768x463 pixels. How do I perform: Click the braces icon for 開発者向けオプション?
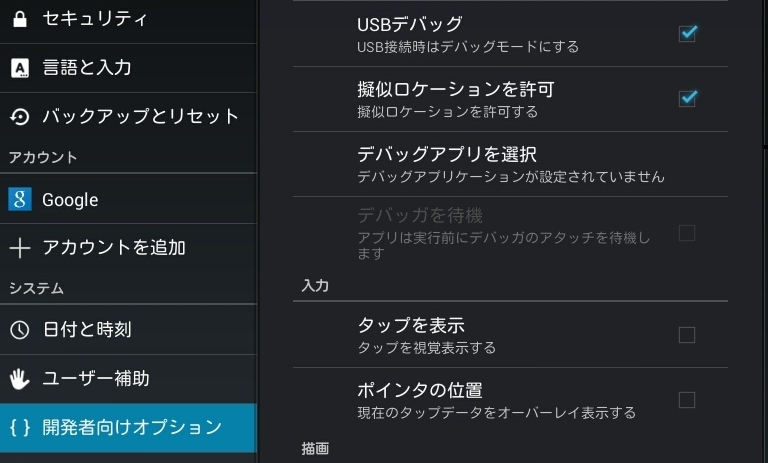point(20,427)
